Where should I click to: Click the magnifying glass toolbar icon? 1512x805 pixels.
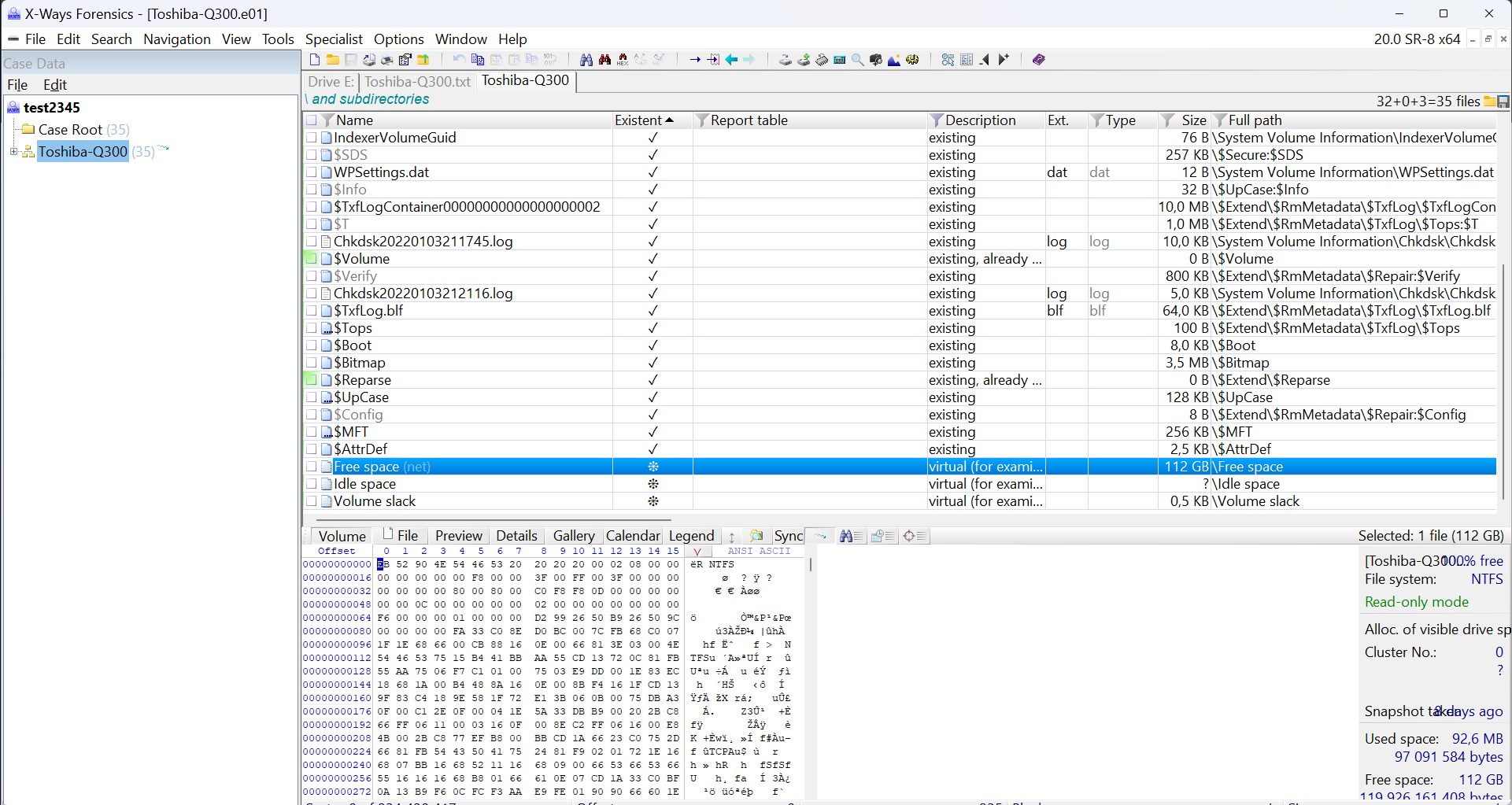858,60
